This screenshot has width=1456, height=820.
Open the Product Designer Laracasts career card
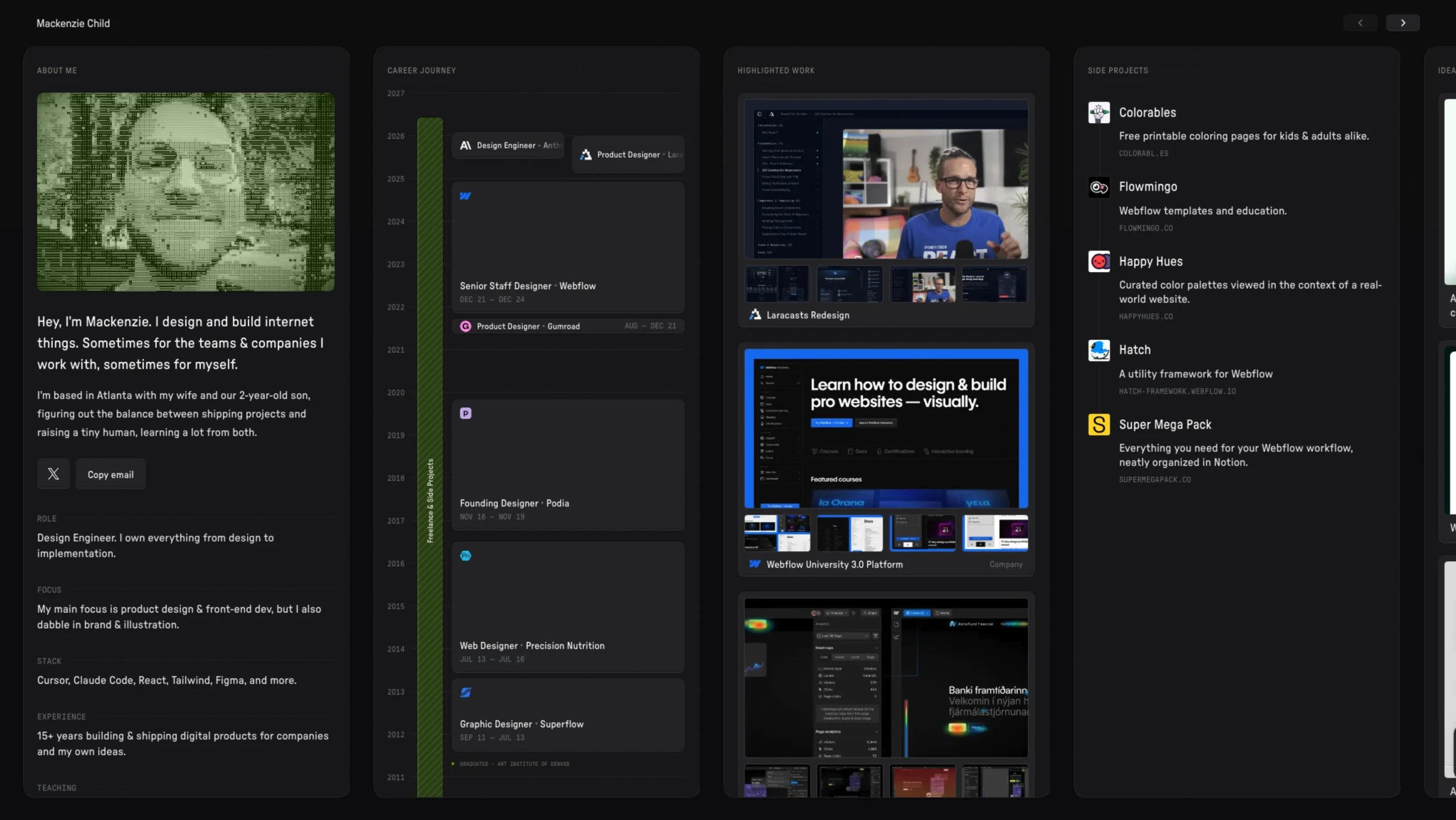tap(628, 154)
